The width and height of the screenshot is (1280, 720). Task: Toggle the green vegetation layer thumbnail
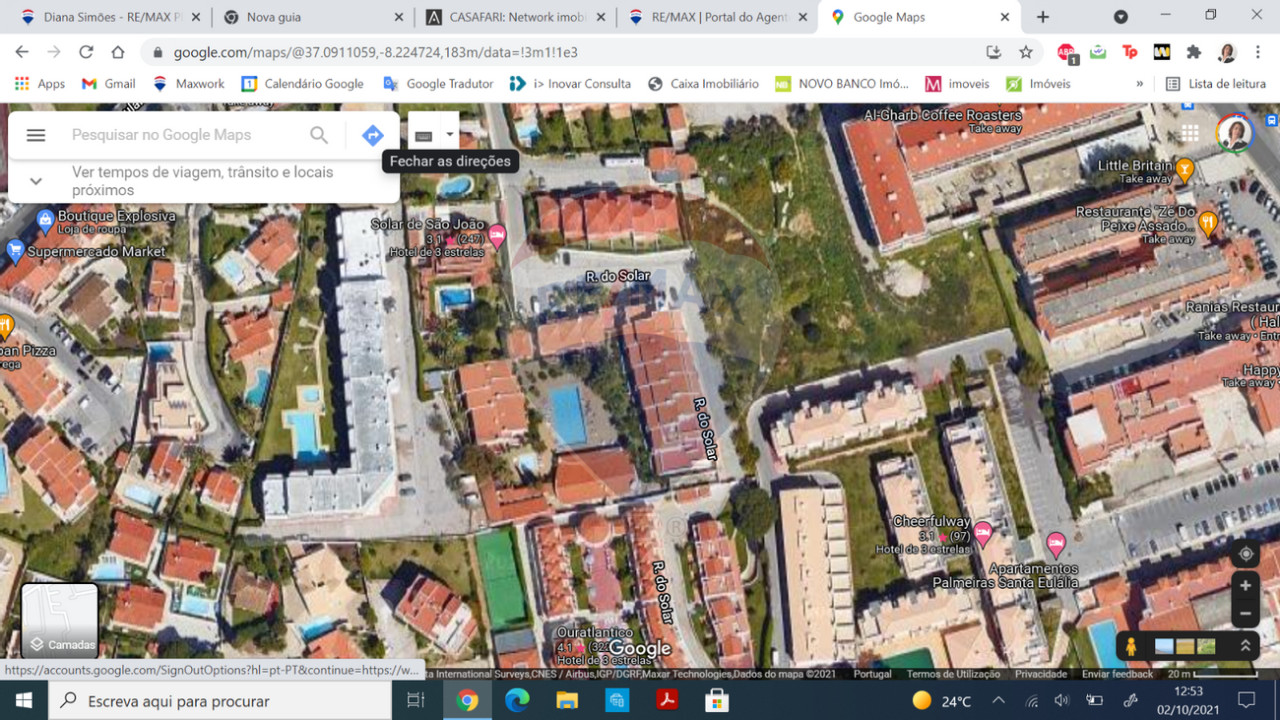pyautogui.click(x=1205, y=646)
